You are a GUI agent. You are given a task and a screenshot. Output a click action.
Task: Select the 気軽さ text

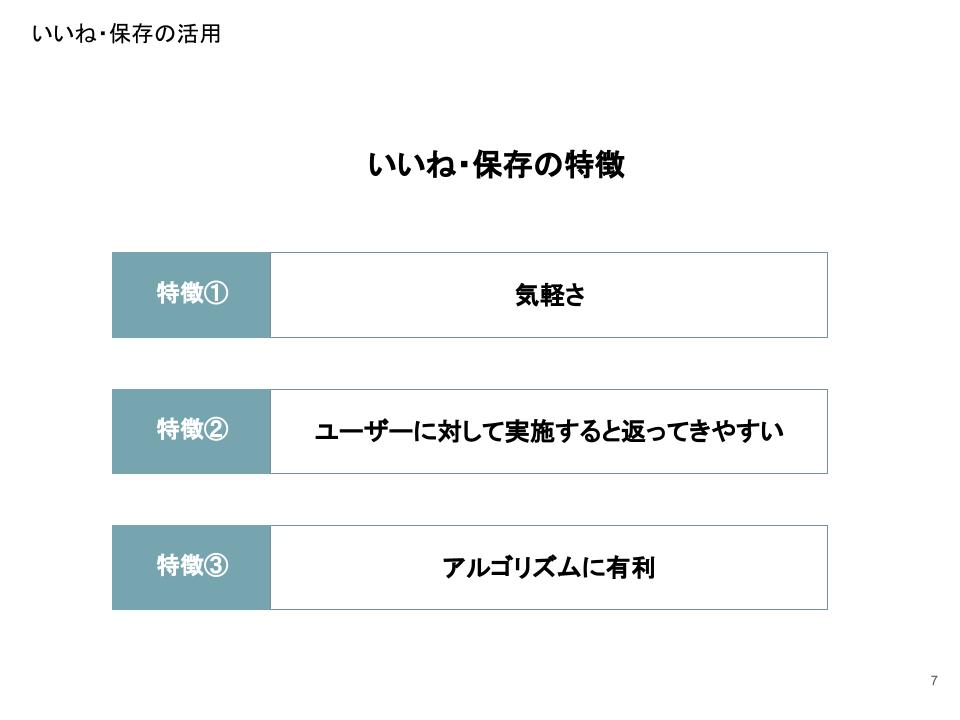(549, 296)
